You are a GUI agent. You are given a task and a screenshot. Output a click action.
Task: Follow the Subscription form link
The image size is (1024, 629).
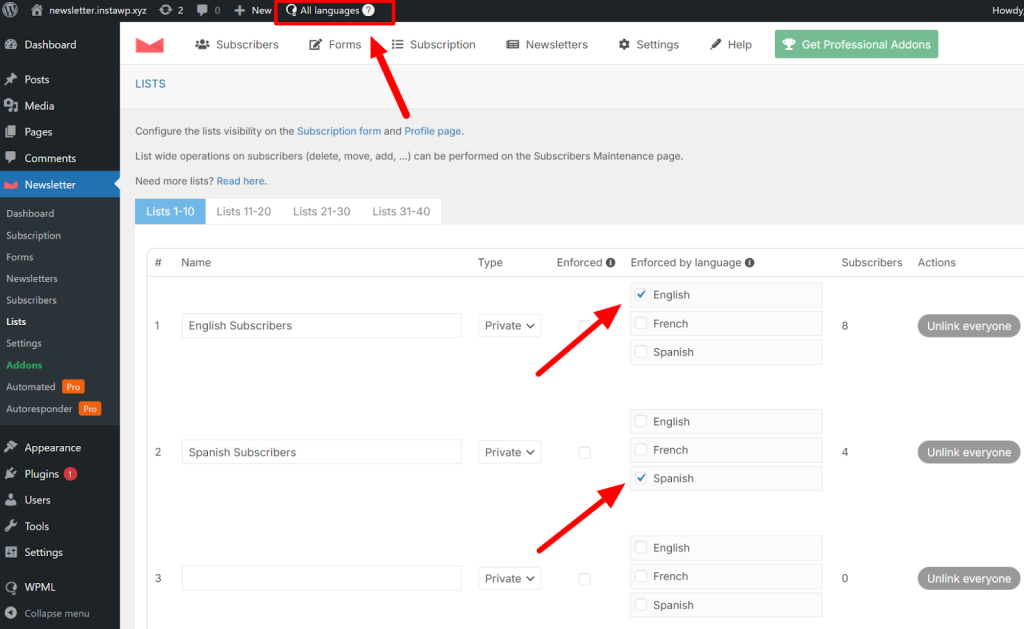[x=339, y=131]
